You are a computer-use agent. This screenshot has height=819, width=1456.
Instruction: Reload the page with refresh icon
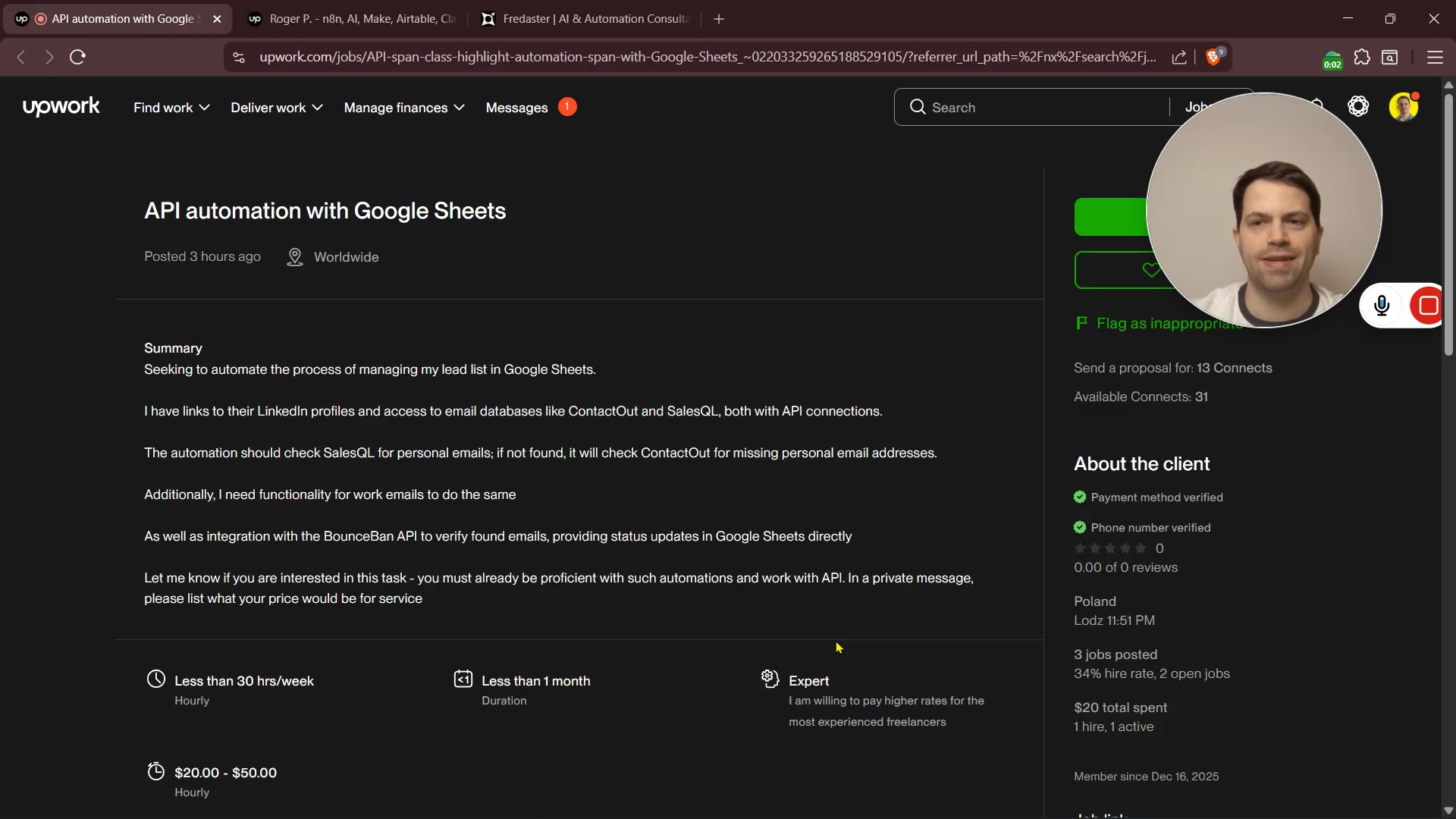[x=77, y=58]
